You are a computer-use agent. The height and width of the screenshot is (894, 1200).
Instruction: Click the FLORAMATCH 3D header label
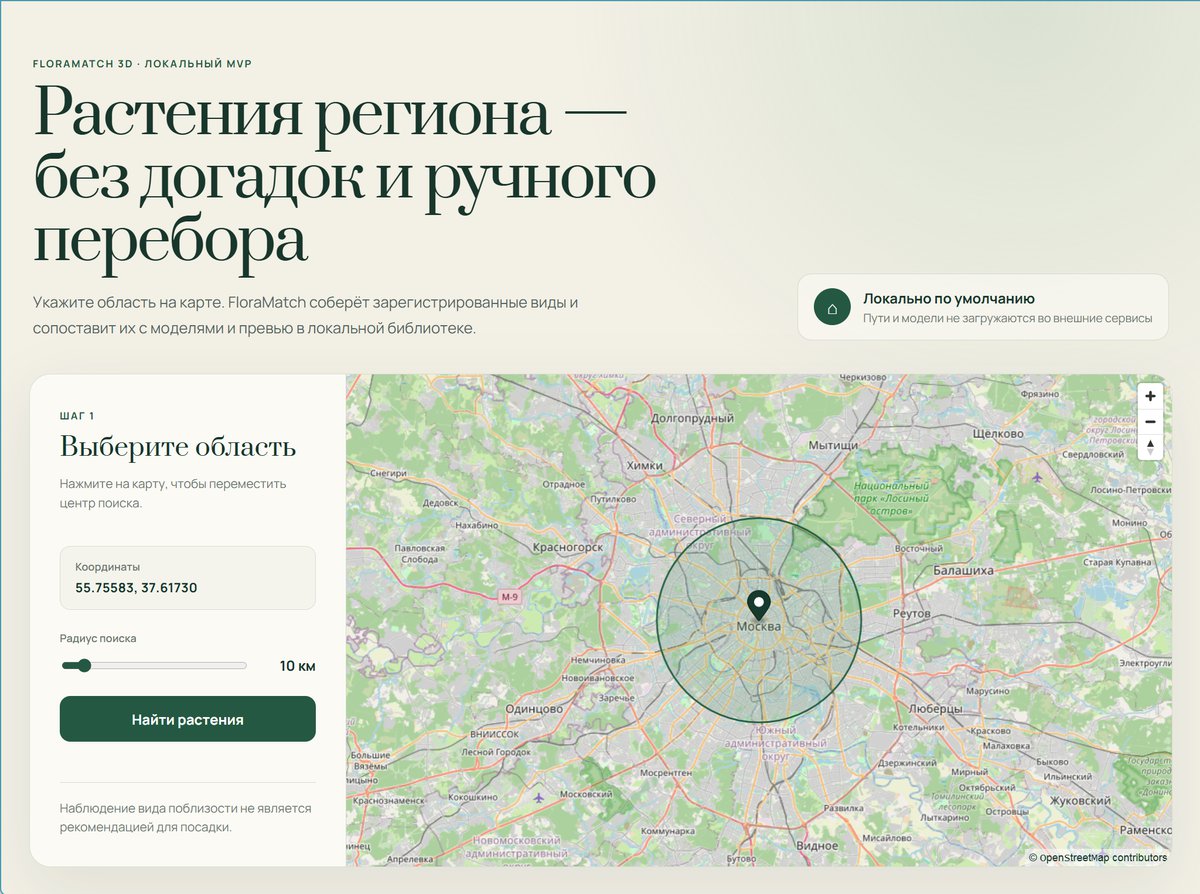pyautogui.click(x=142, y=63)
